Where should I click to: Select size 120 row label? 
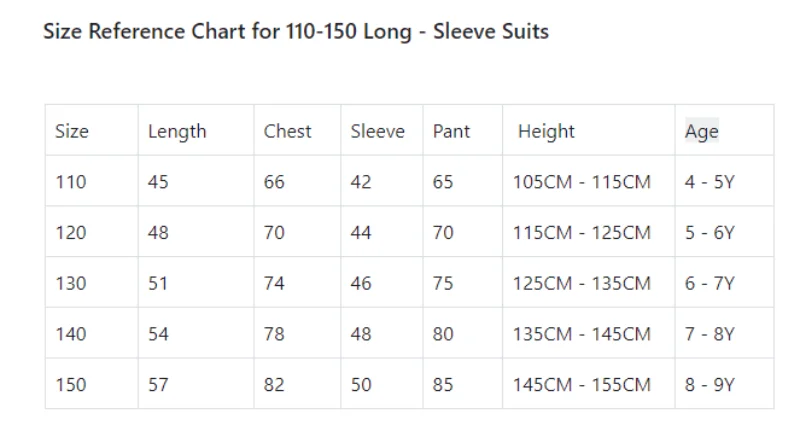click(71, 233)
